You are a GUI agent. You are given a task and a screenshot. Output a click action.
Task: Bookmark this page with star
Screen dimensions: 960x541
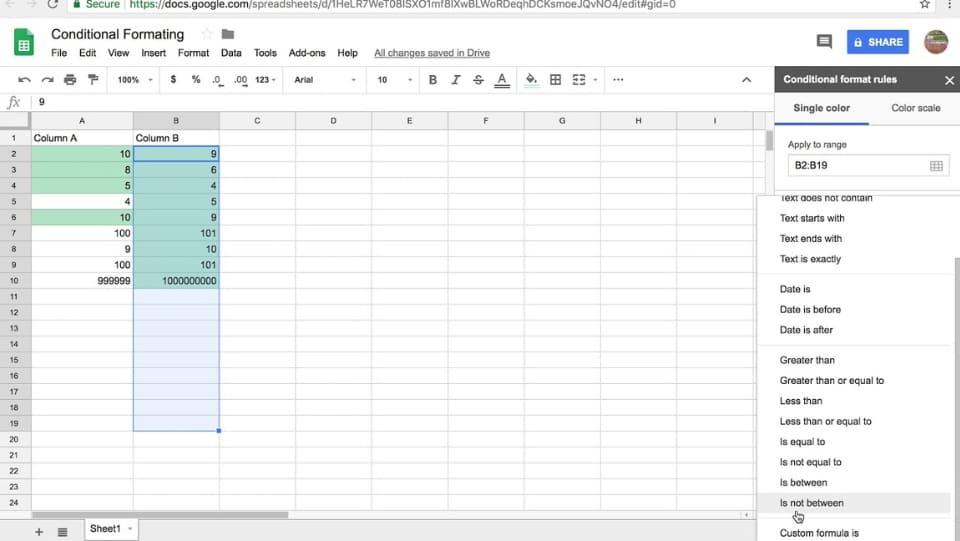point(924,4)
